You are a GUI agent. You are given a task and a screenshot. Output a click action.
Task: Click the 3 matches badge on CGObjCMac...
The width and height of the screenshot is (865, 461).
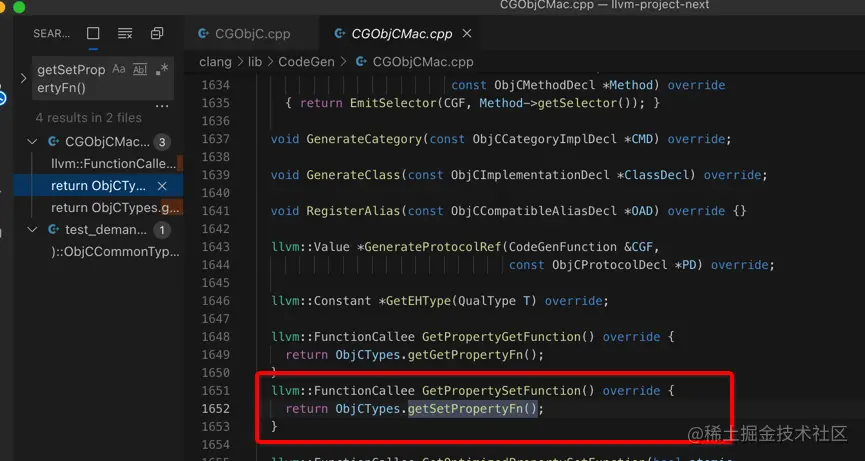coord(162,142)
